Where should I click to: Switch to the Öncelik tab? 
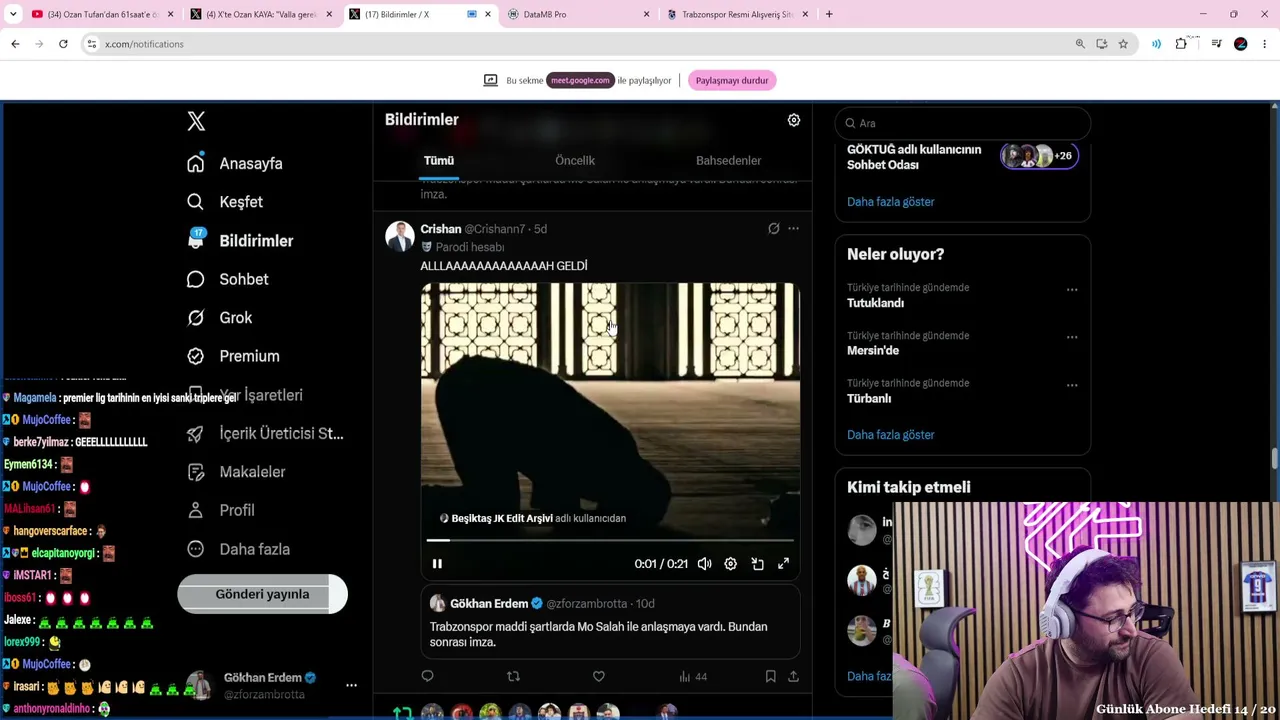click(x=575, y=161)
